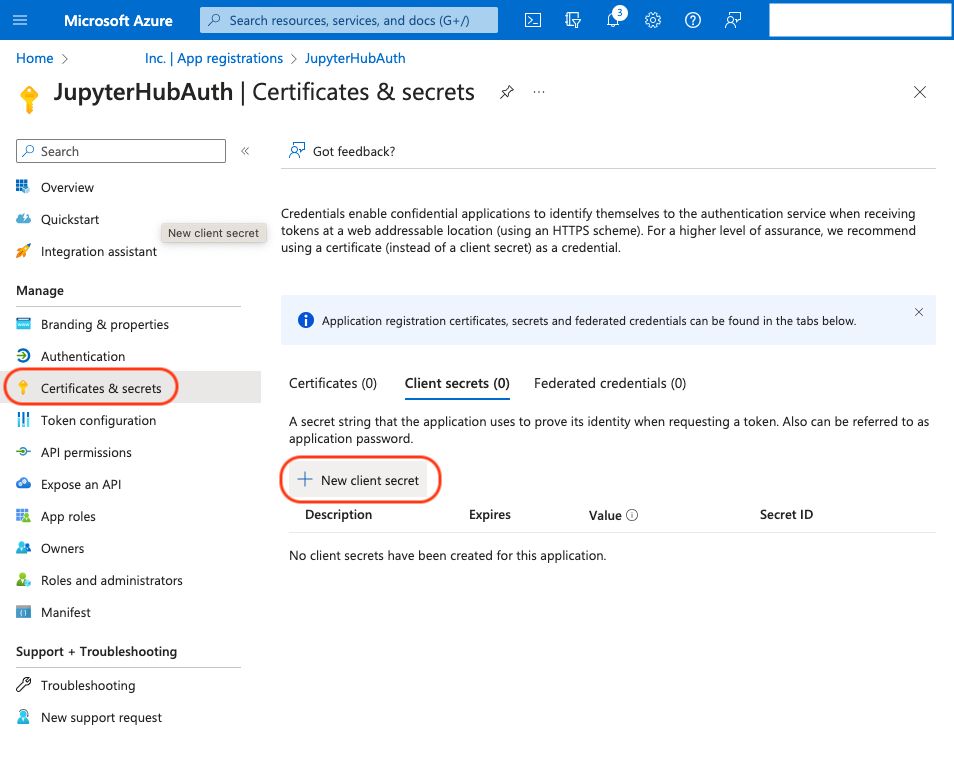This screenshot has height=765, width=954.
Task: Open the Feedback icon in header
Action: coord(733,20)
